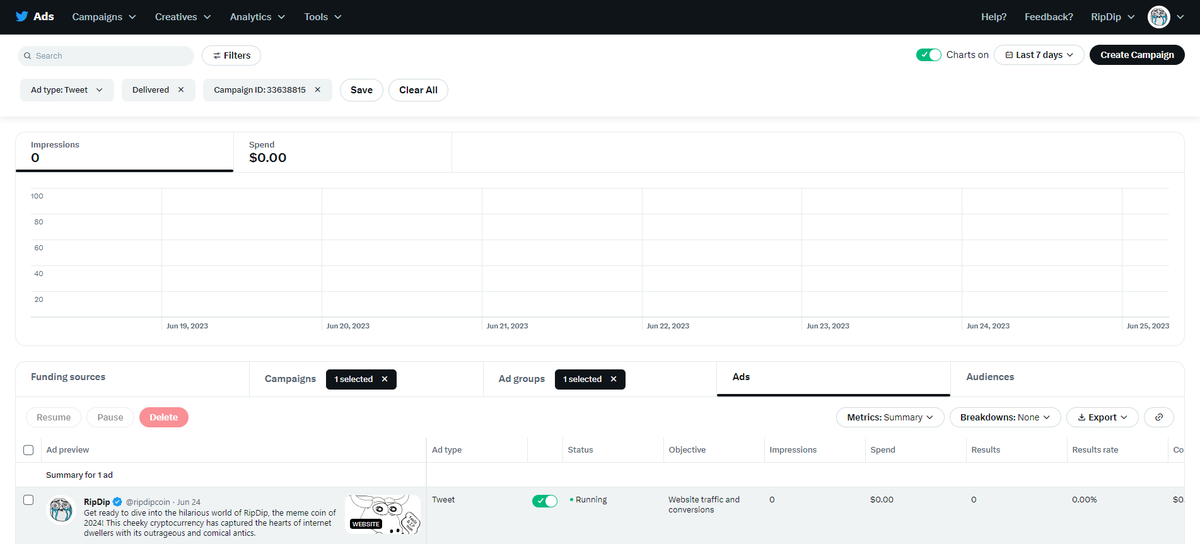Click the @ripdipcoin handle in ad row
This screenshot has height=544, width=1200.
coord(149,501)
